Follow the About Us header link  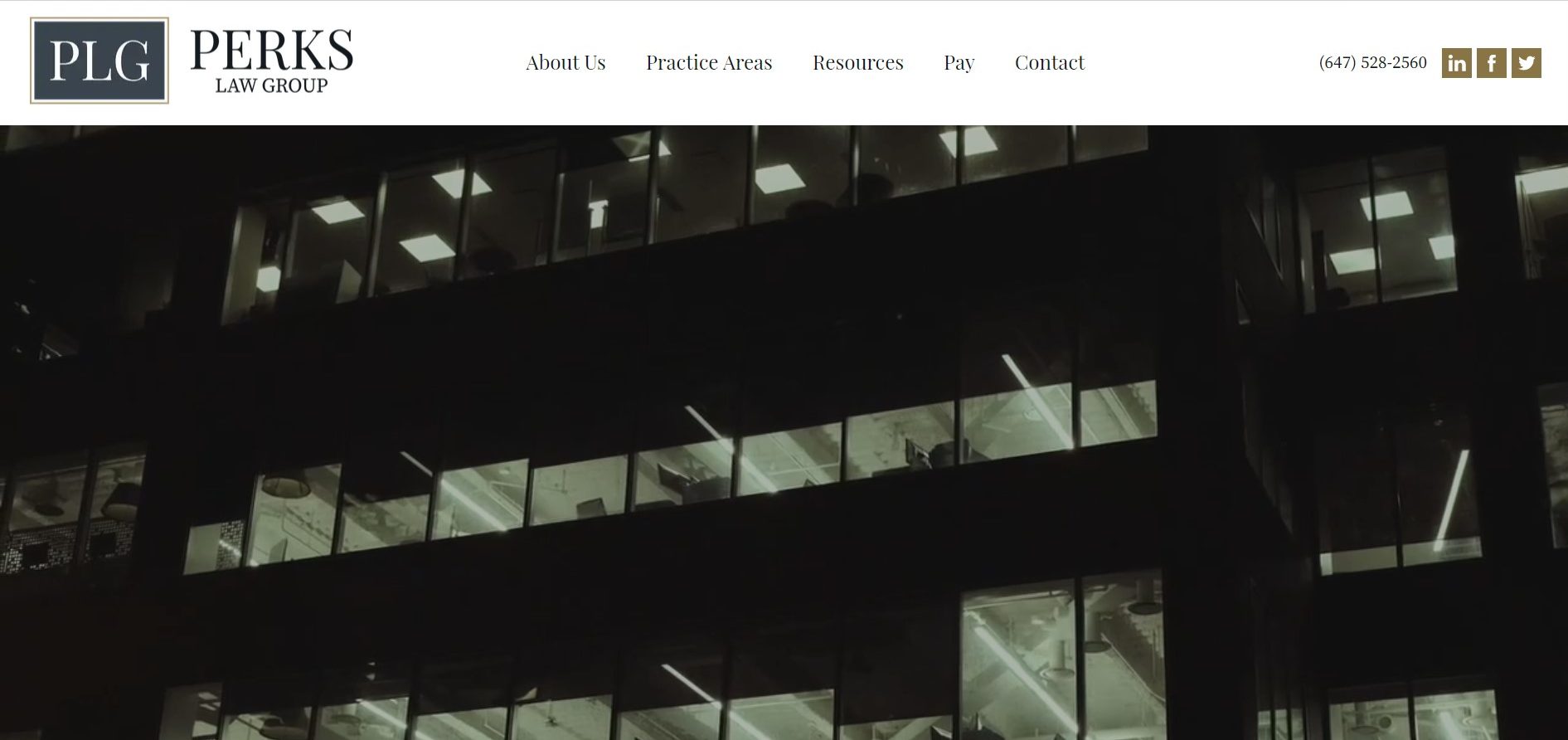coord(566,62)
